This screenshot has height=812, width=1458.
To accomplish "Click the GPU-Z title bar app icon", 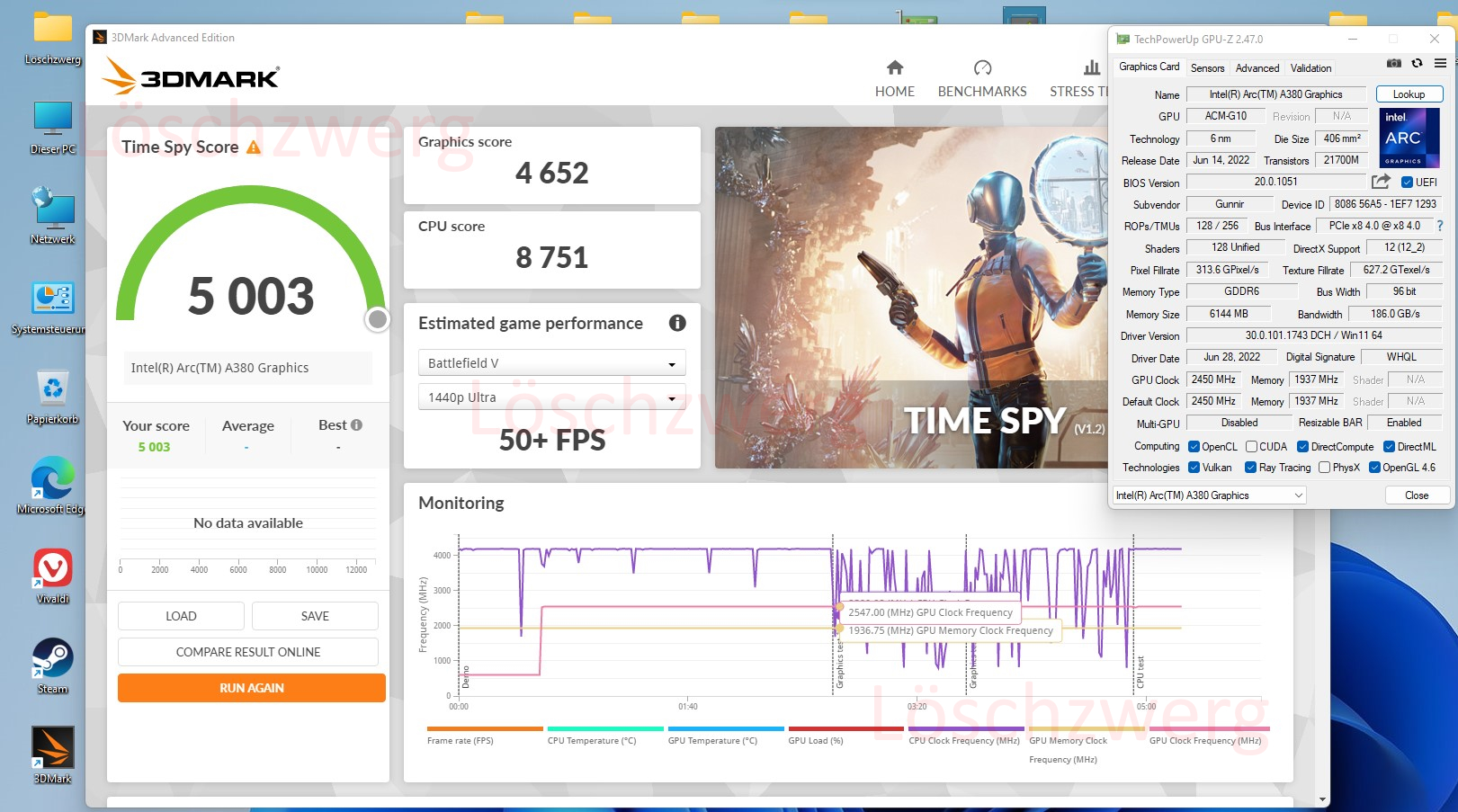I will click(x=1123, y=39).
